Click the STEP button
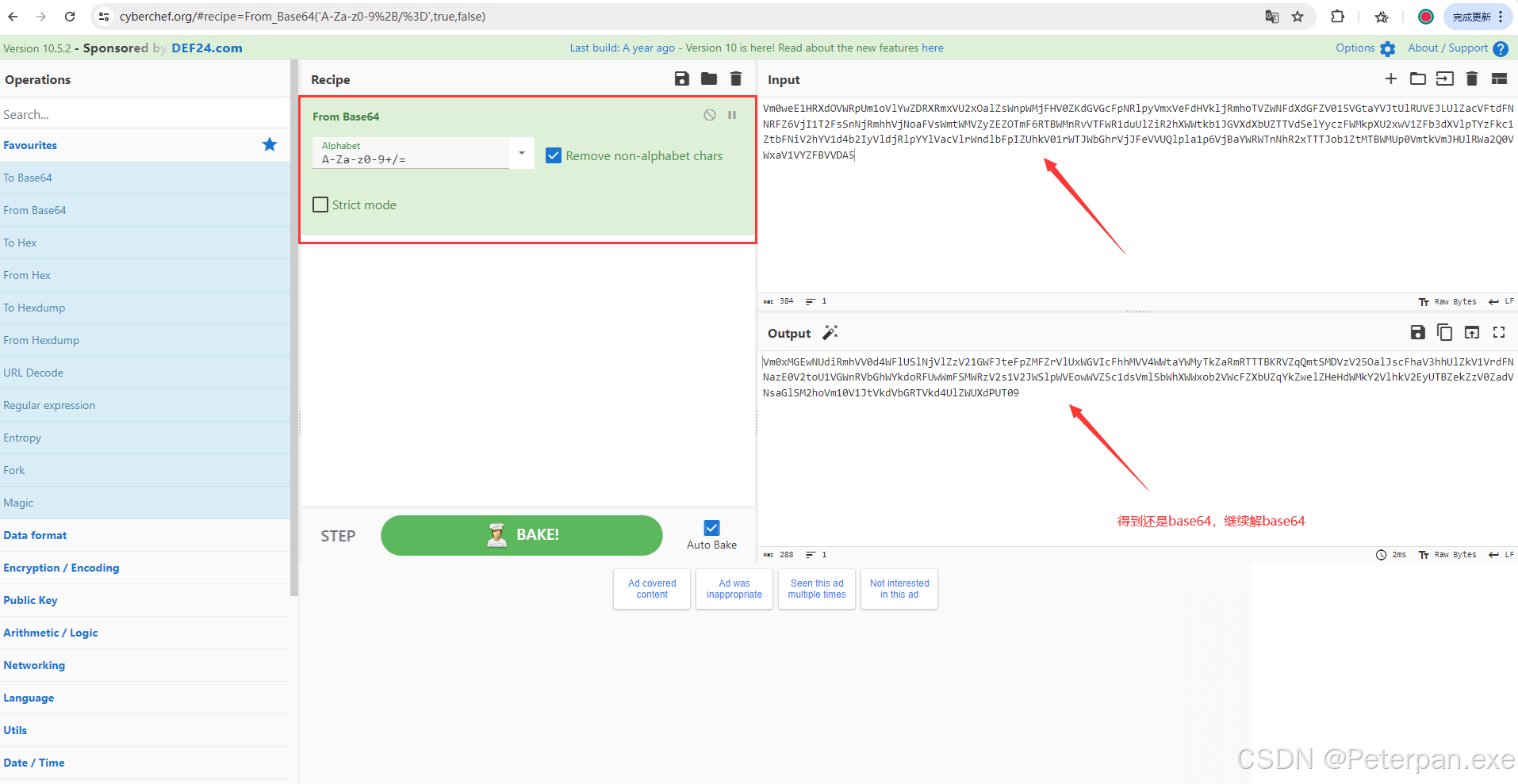Screen dimensions: 1518x784 [338, 536]
